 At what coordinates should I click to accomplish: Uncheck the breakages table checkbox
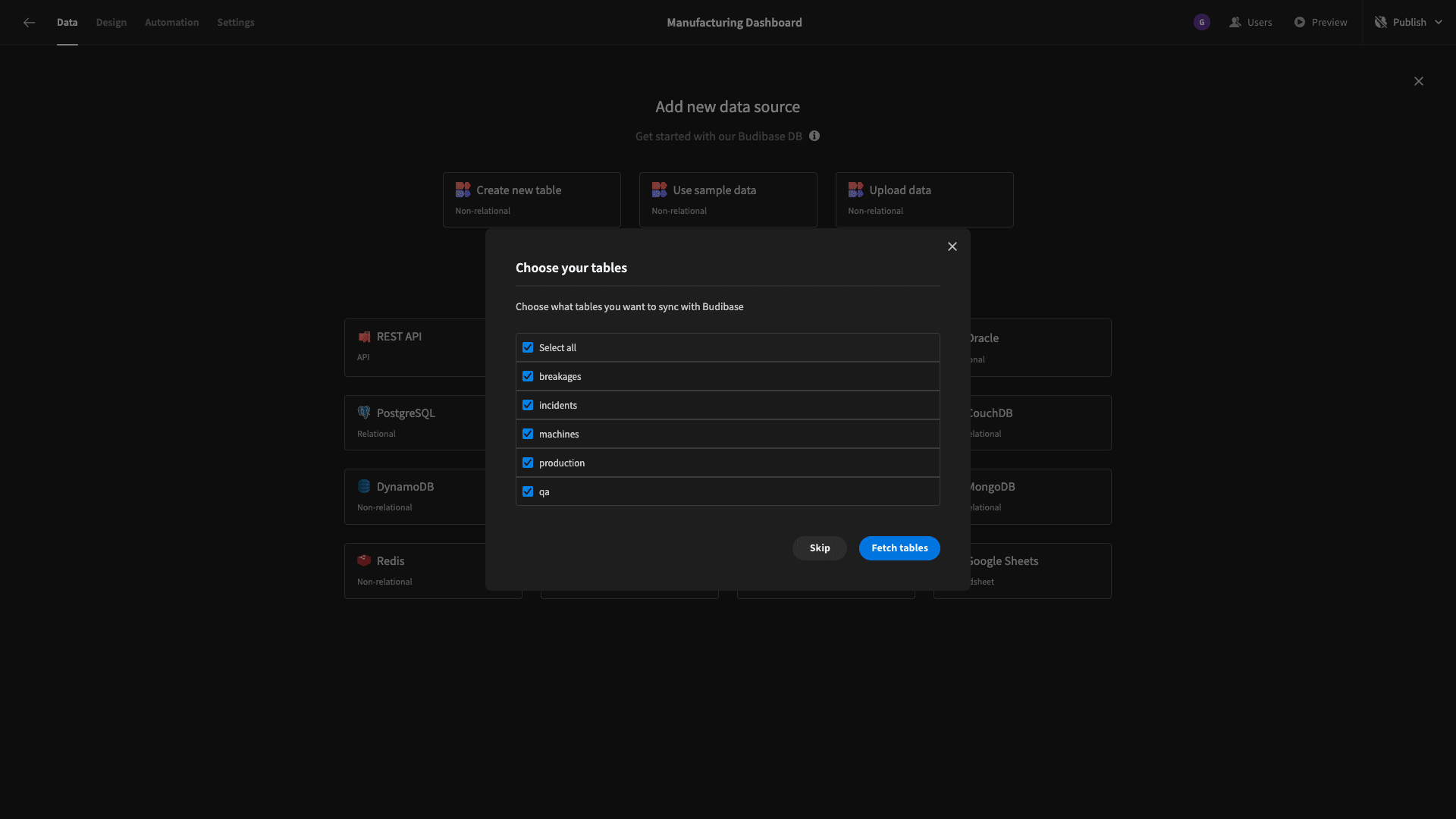coord(528,376)
